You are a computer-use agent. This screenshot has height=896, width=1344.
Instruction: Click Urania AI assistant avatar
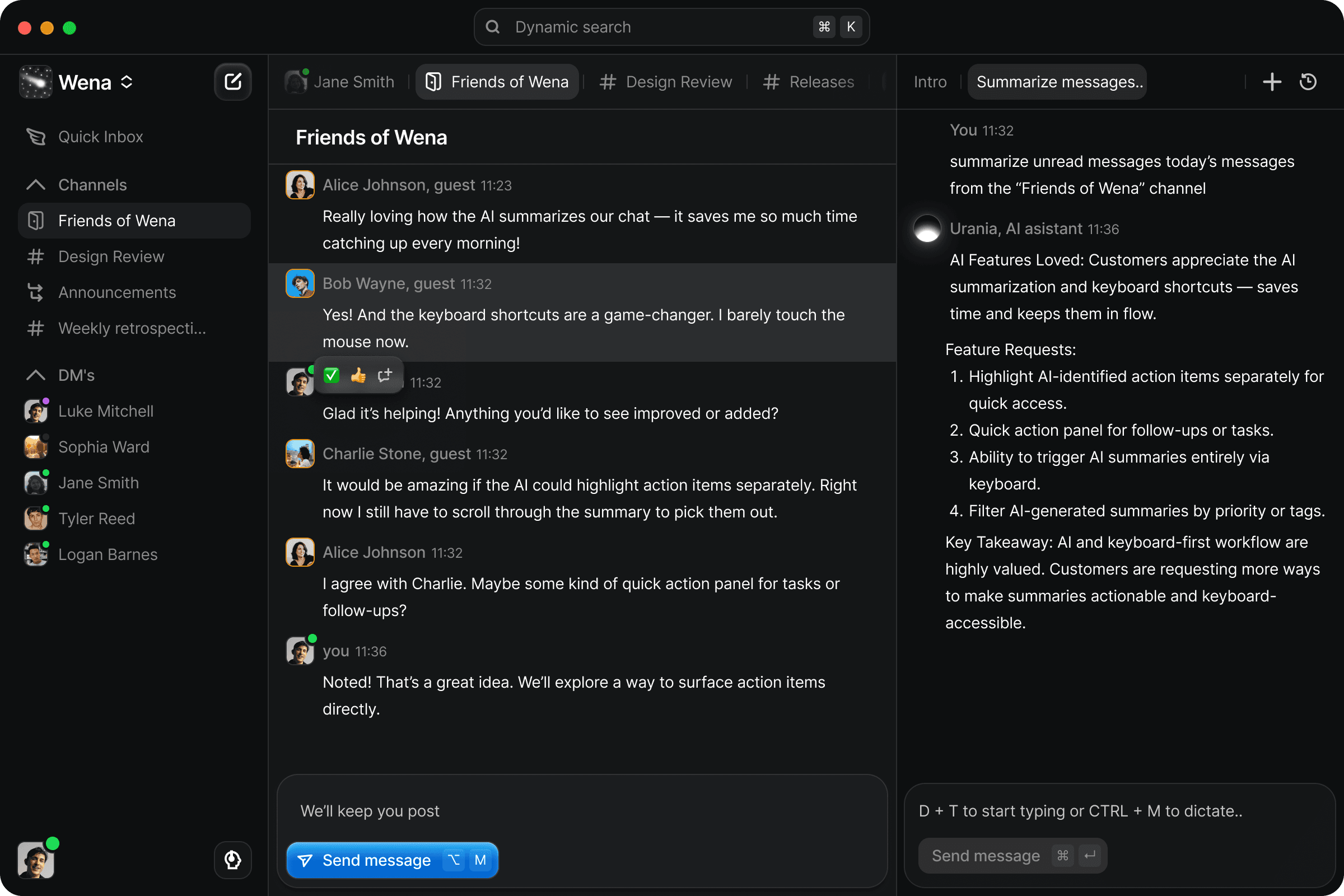click(927, 228)
